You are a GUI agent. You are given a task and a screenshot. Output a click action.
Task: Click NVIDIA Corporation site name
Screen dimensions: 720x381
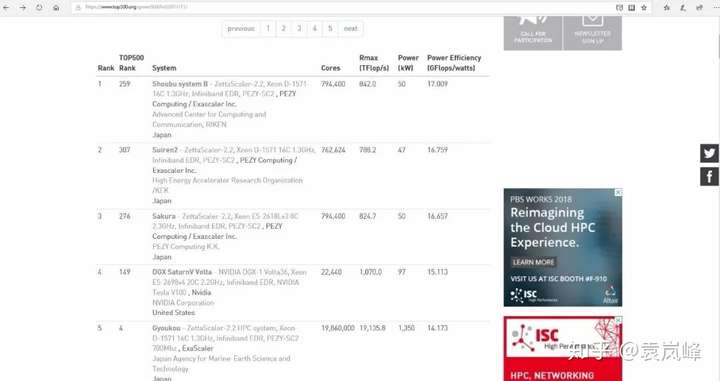pos(183,303)
